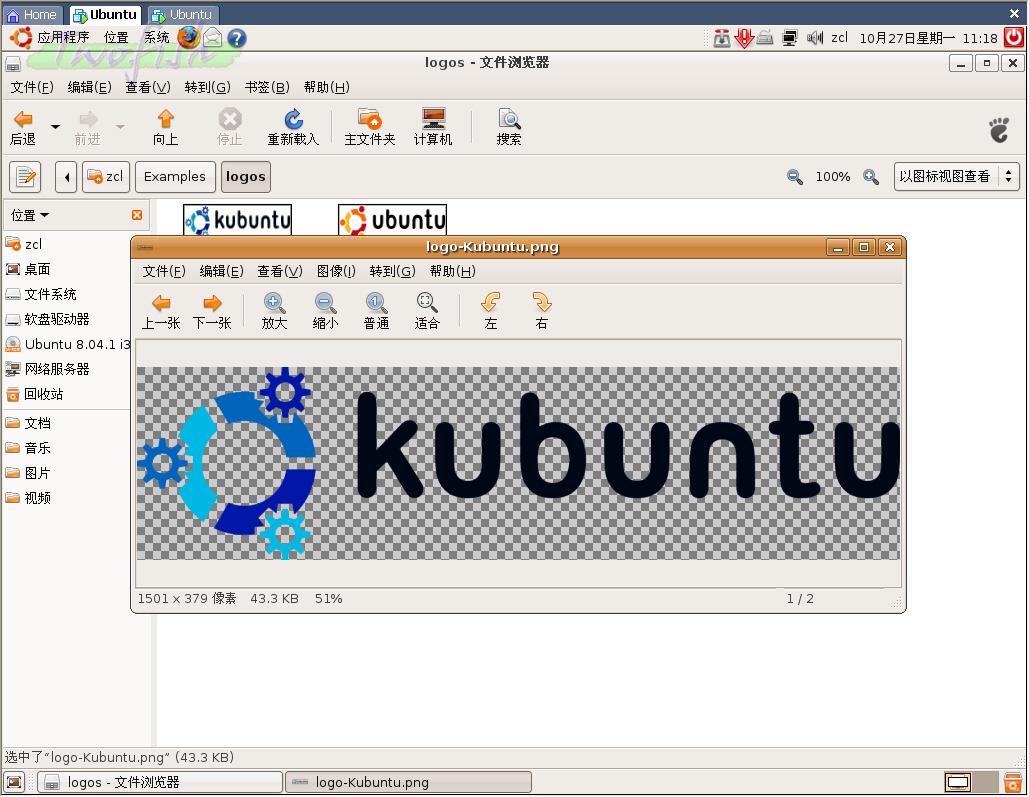Switch to the Home tab
The image size is (1029, 797).
tap(32, 14)
